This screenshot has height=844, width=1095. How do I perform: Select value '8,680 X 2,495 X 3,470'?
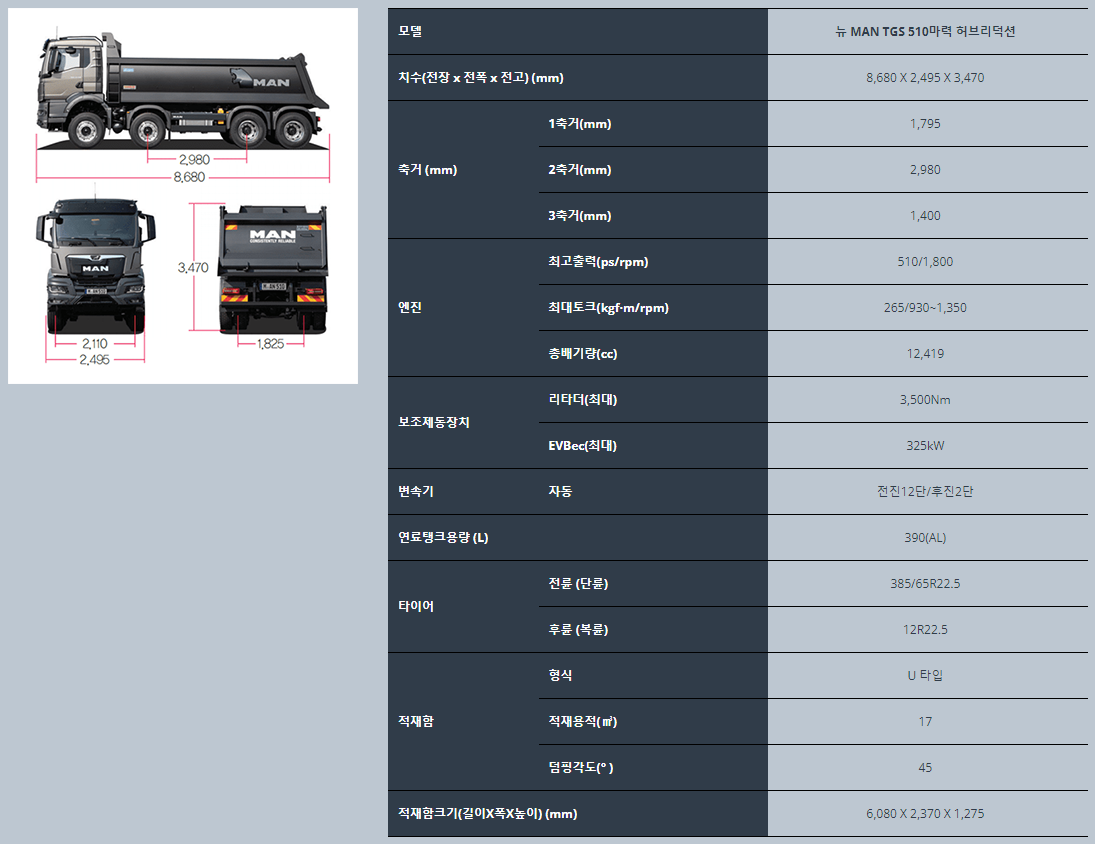pyautogui.click(x=925, y=77)
